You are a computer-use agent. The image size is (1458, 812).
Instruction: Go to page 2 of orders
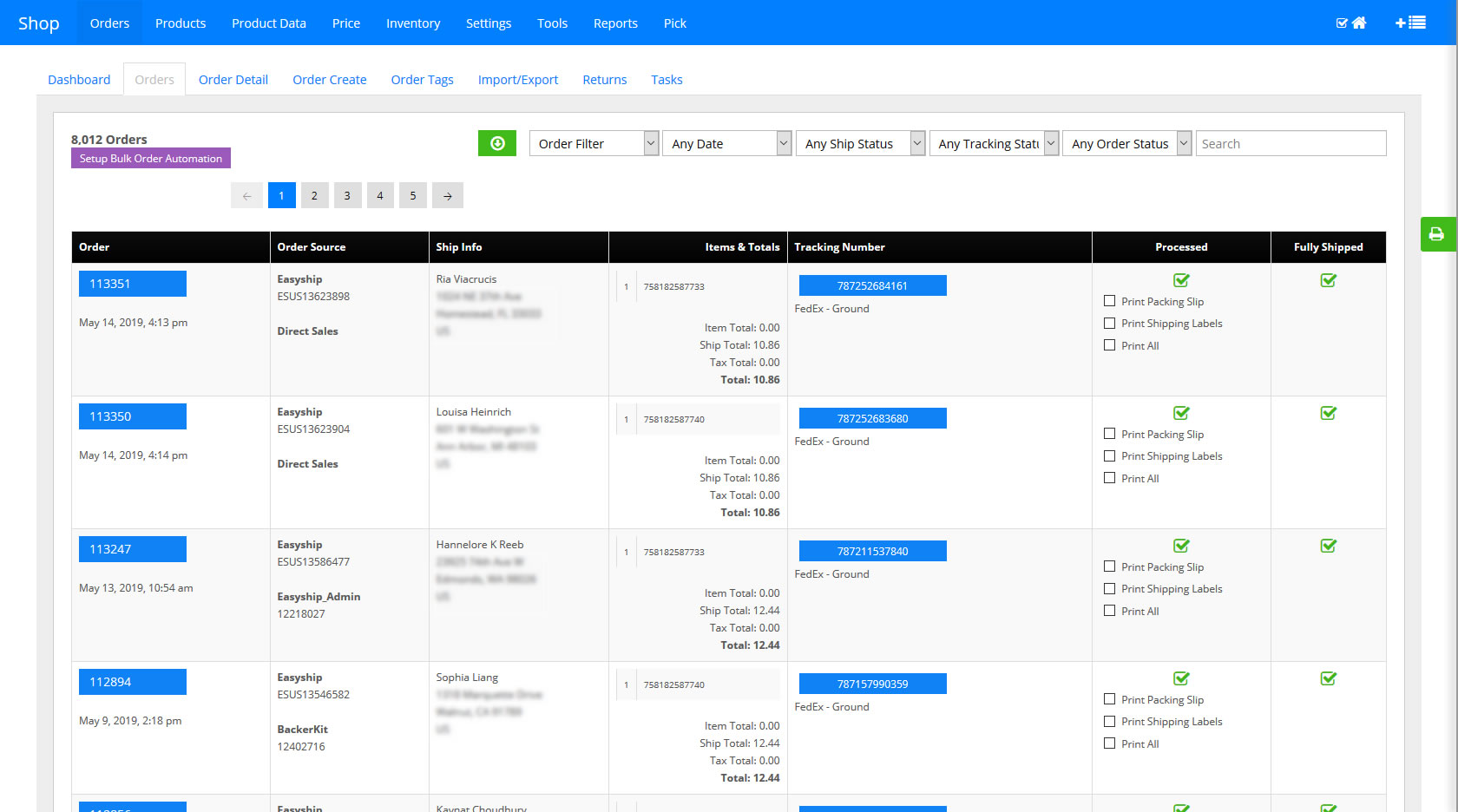(x=314, y=195)
